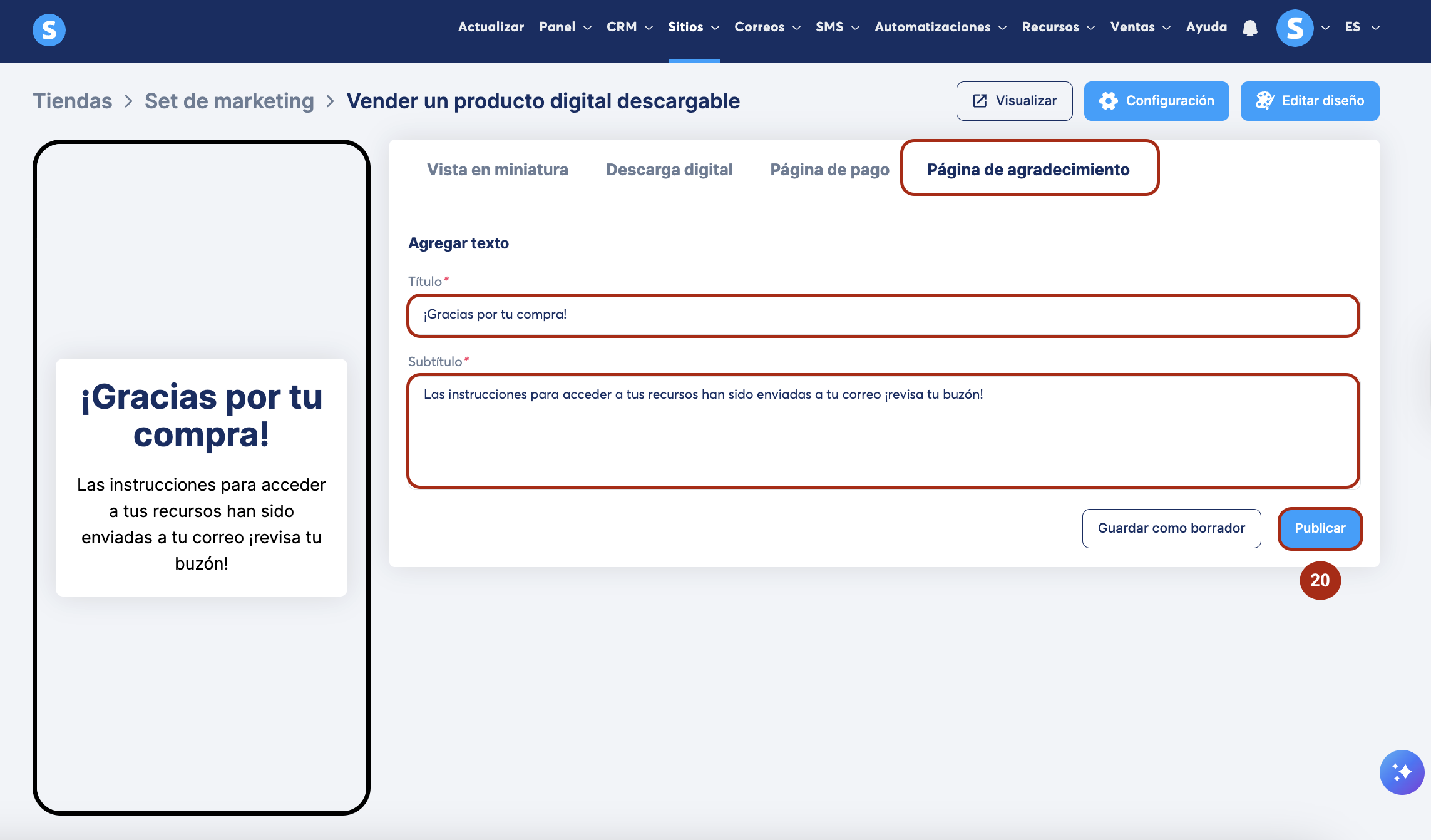Click the Configuración gear icon
The width and height of the screenshot is (1431, 840).
(1108, 101)
